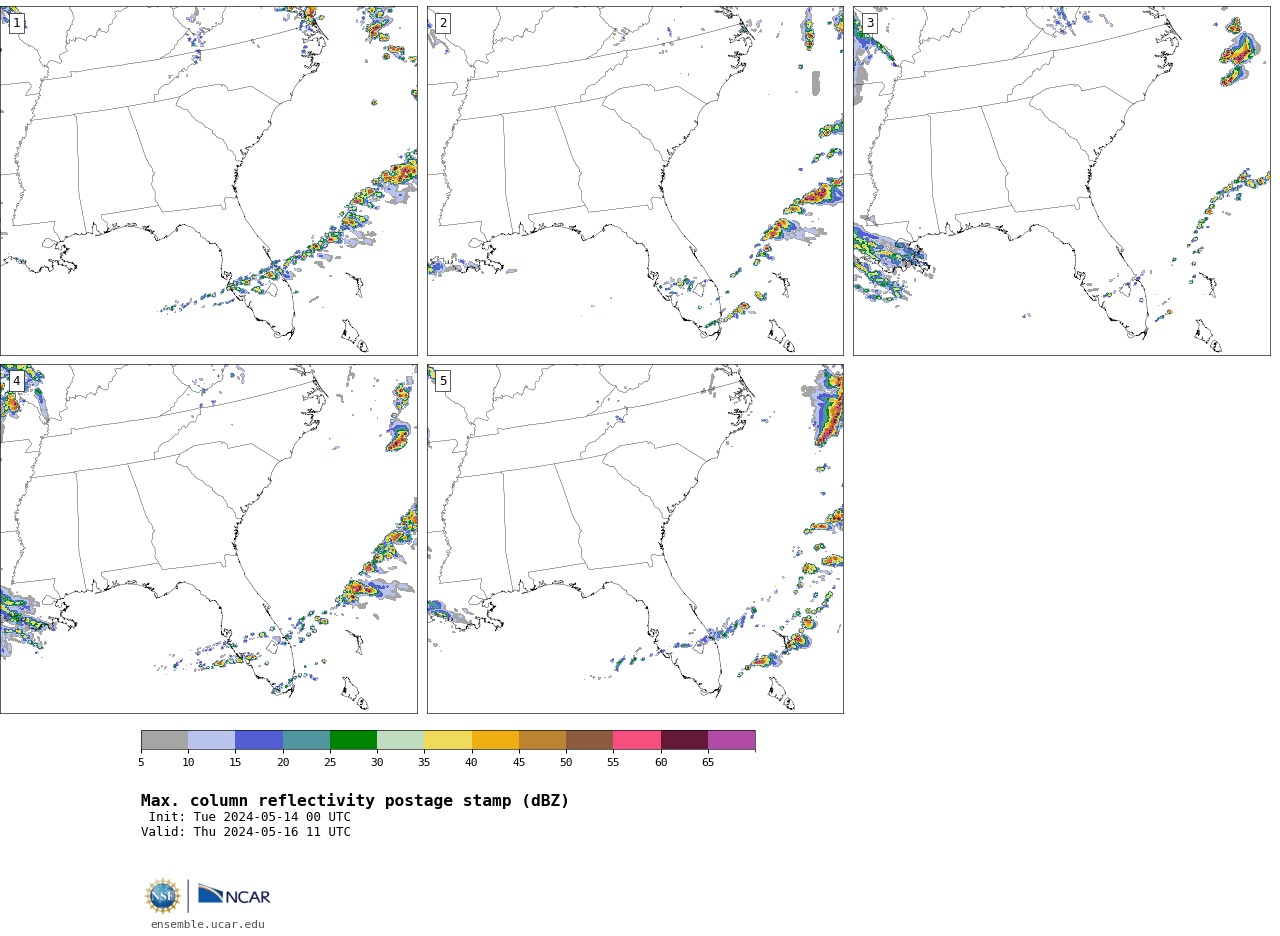Click the colorbar tick label 5
Screen dimensions: 1280x936
click(141, 763)
